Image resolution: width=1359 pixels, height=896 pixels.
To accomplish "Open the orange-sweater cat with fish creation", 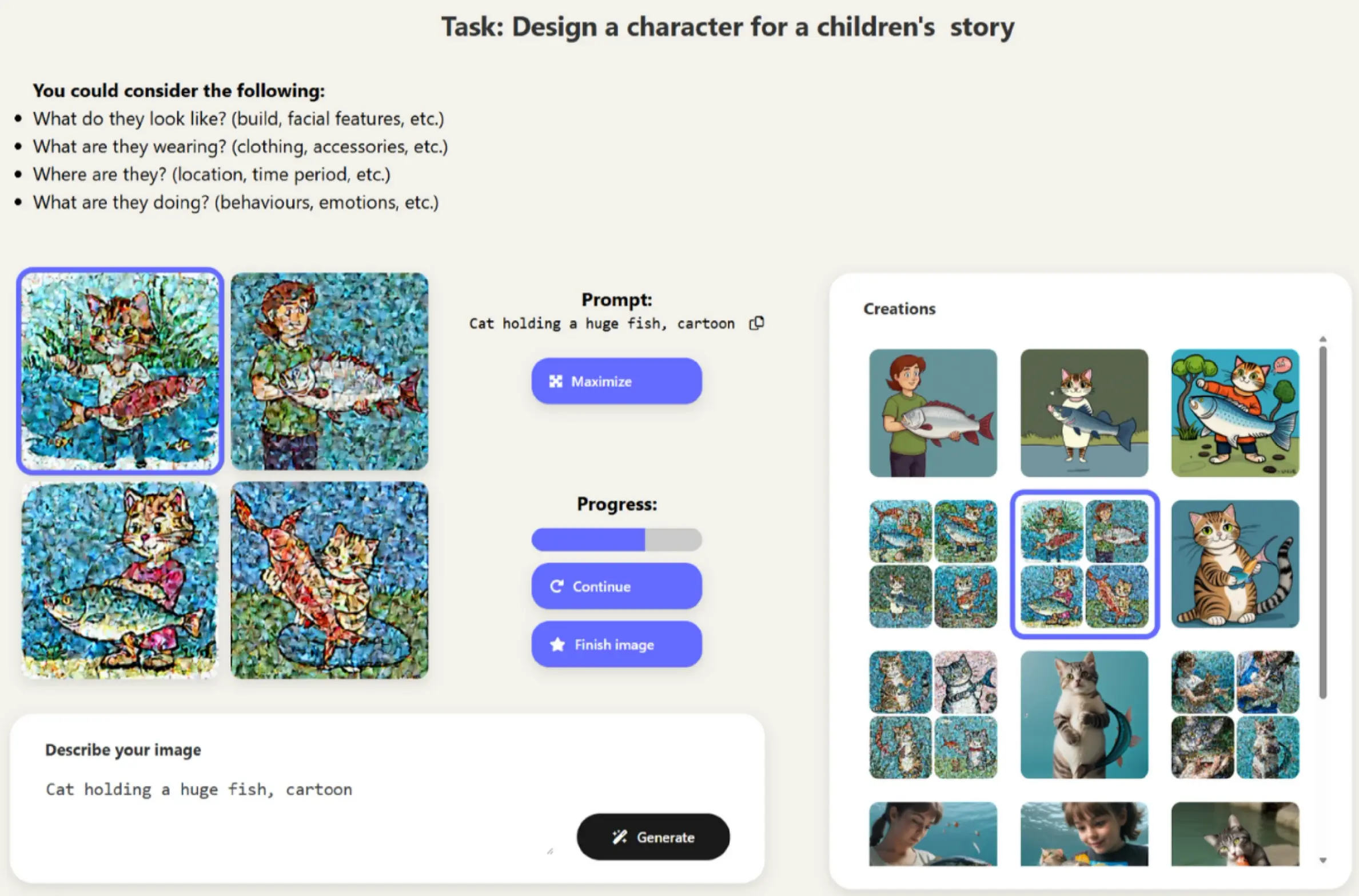I will click(1235, 413).
